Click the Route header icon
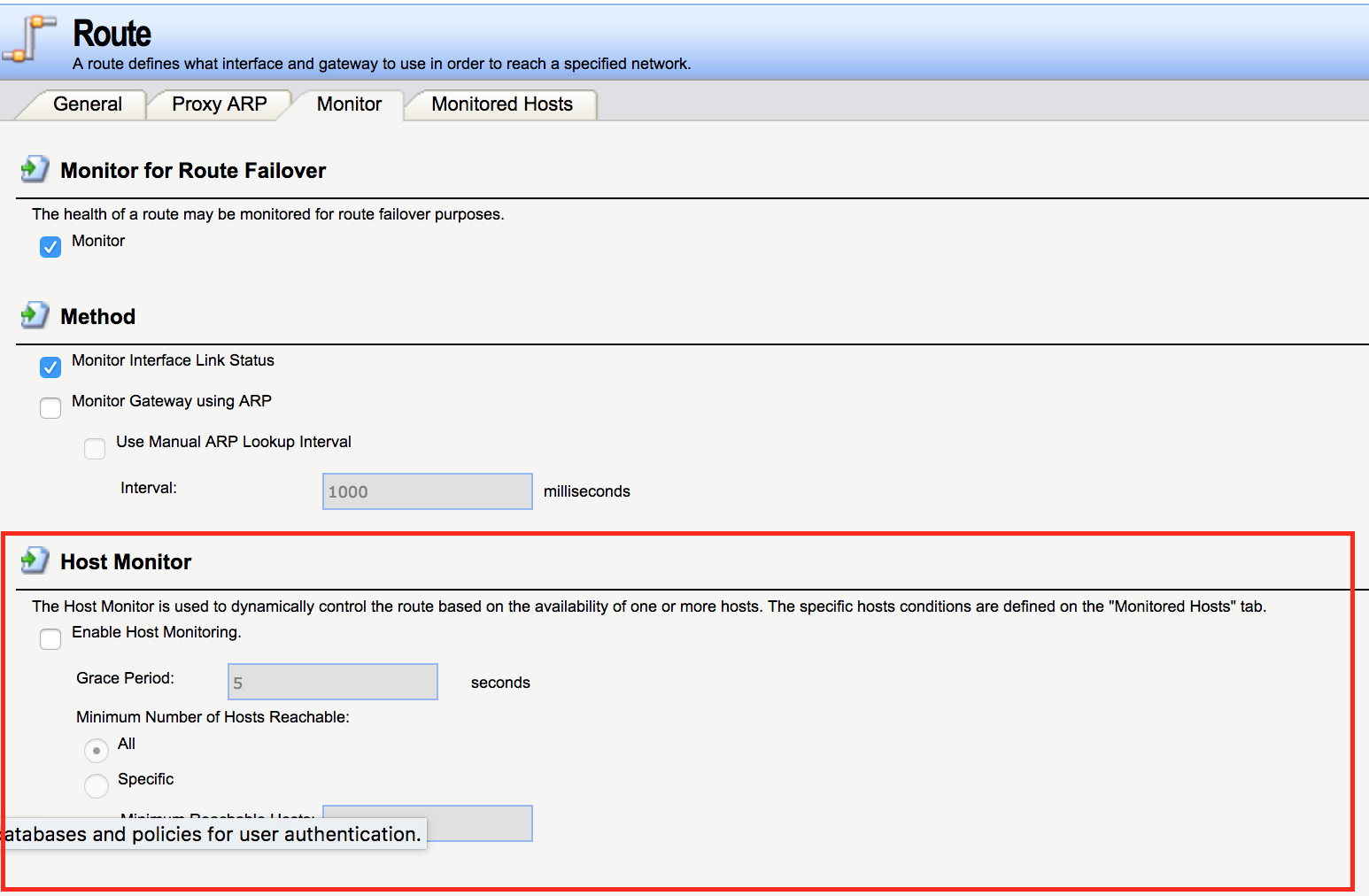Viewport: 1369px width, 896px height. coord(28,39)
